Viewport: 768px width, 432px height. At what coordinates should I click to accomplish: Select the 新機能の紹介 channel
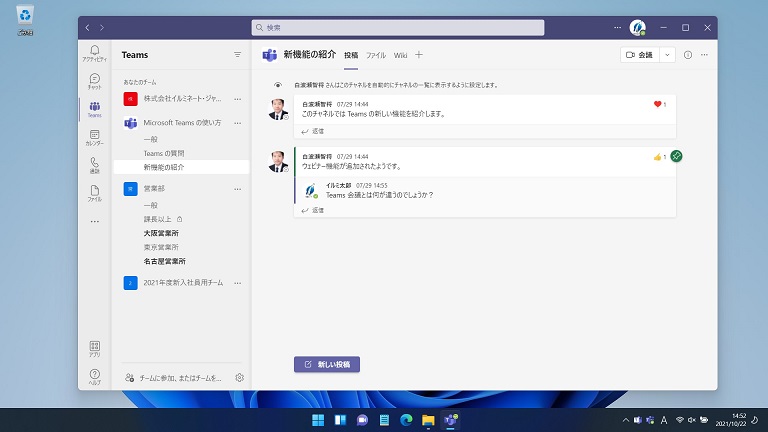[181, 167]
